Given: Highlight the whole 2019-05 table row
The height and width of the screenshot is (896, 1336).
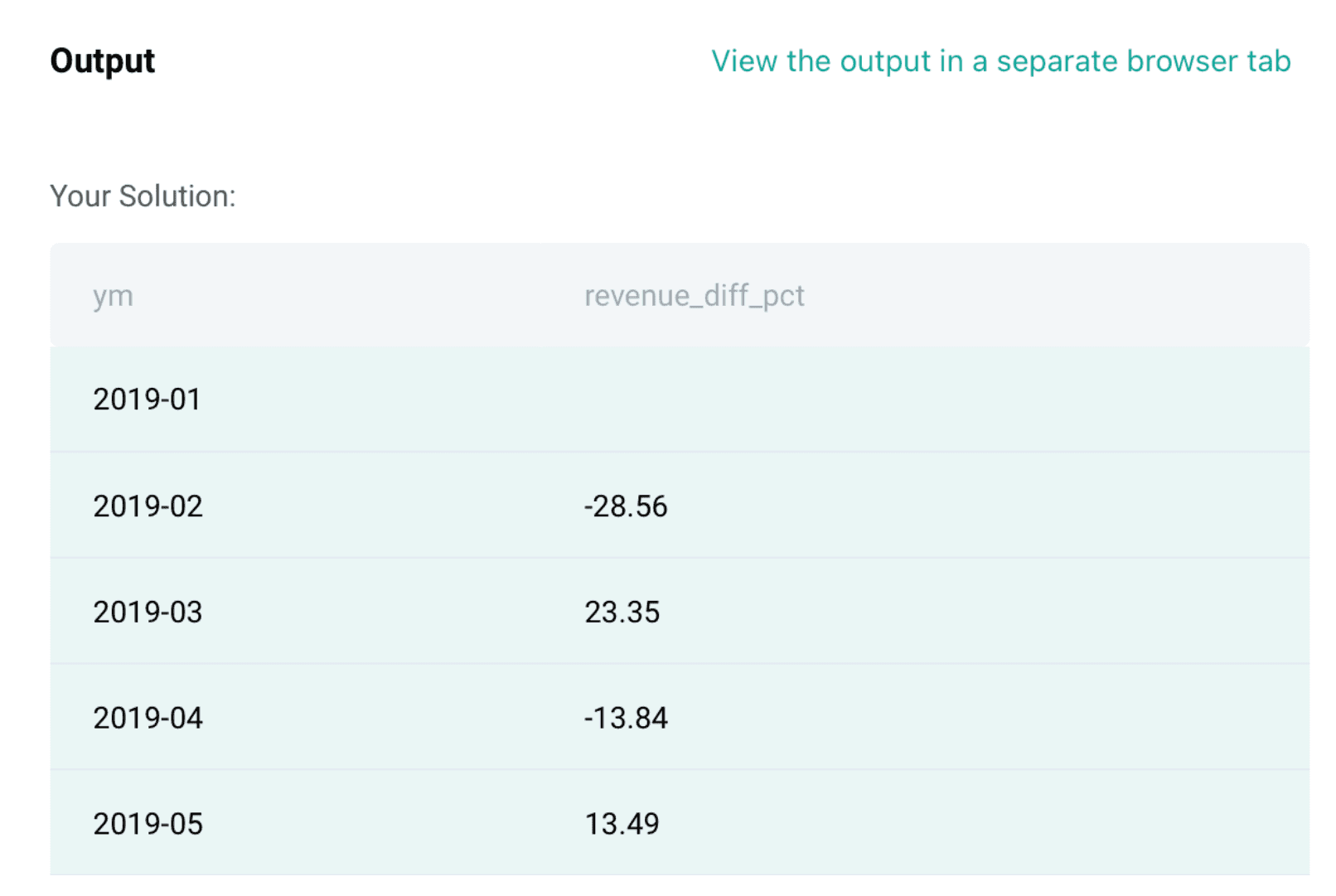Looking at the screenshot, I should point(995,824).
